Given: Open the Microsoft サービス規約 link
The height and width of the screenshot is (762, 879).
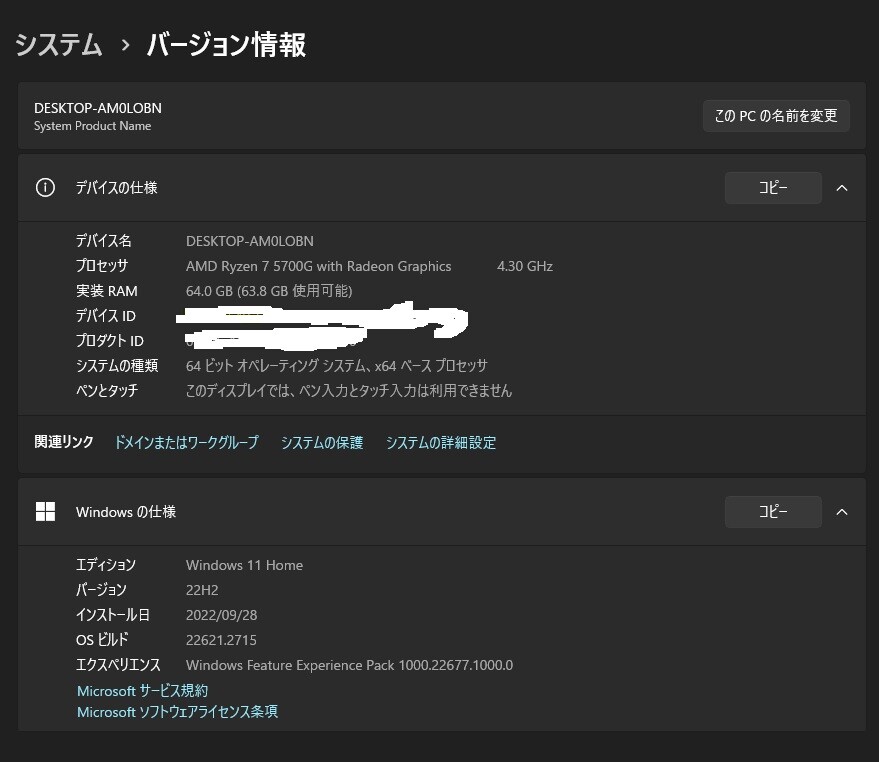Looking at the screenshot, I should (x=142, y=691).
